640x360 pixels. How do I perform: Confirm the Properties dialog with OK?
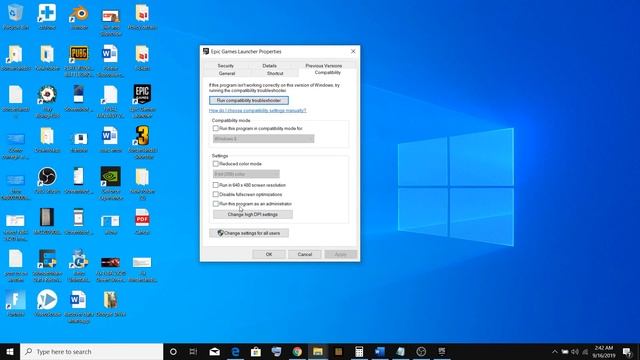tap(269, 254)
